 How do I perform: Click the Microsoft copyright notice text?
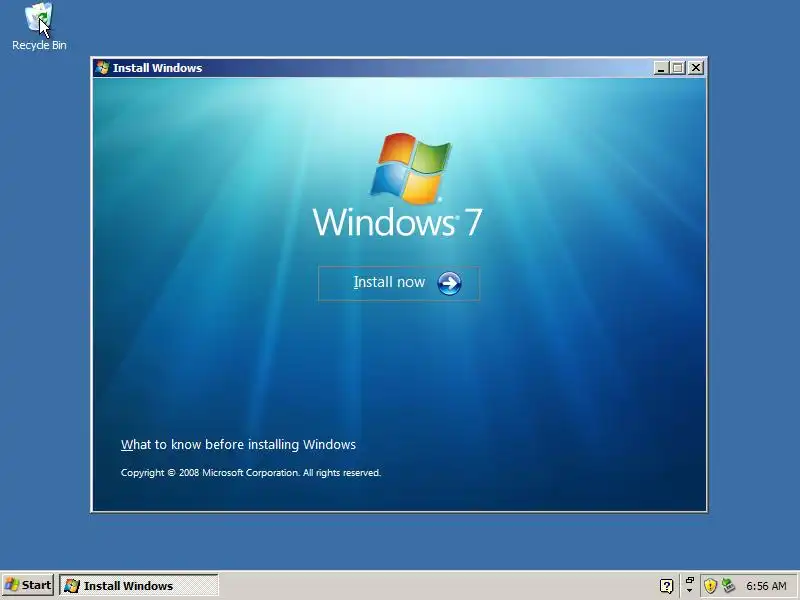tap(251, 473)
